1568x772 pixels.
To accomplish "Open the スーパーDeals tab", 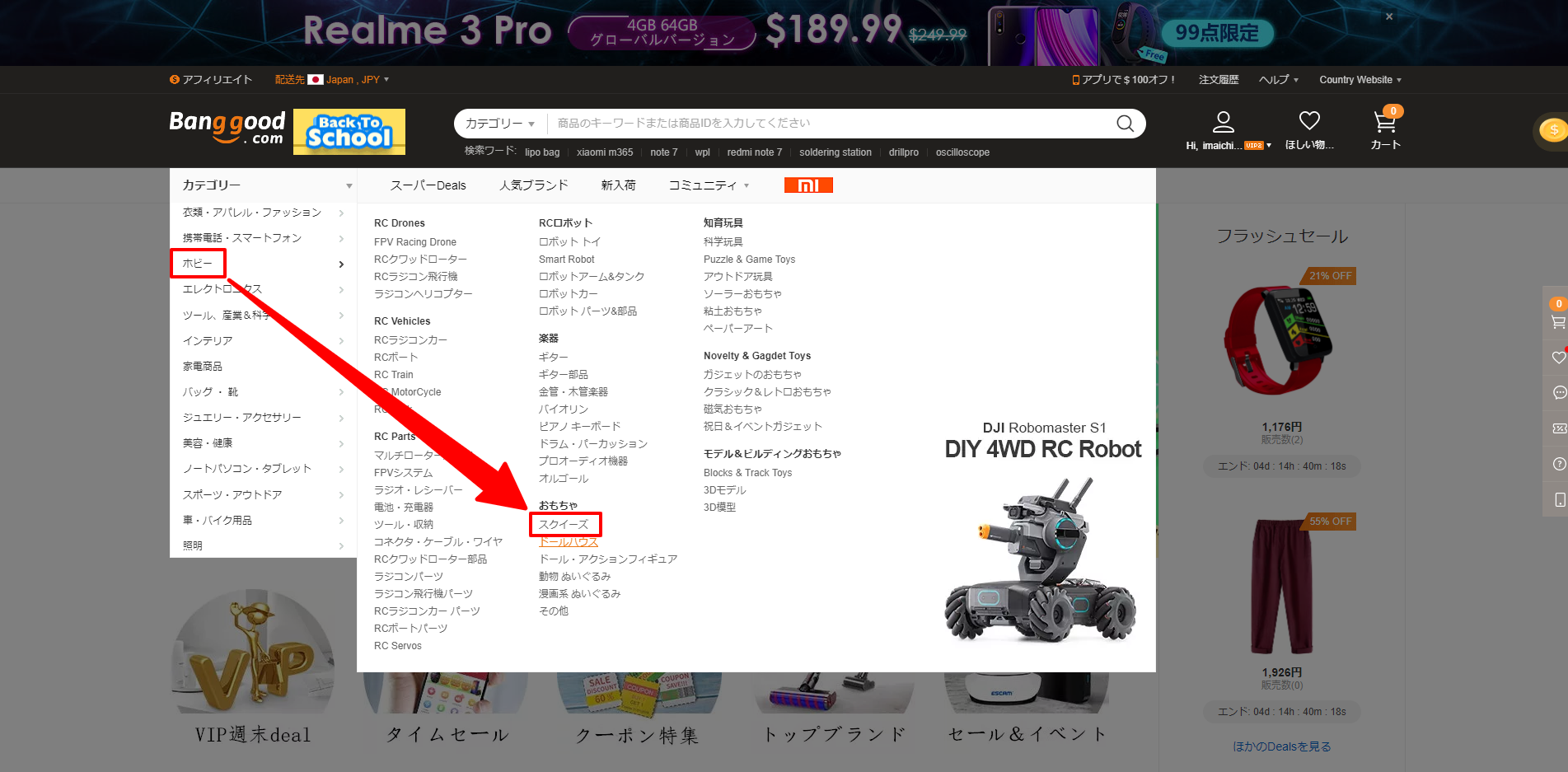I will coord(428,185).
